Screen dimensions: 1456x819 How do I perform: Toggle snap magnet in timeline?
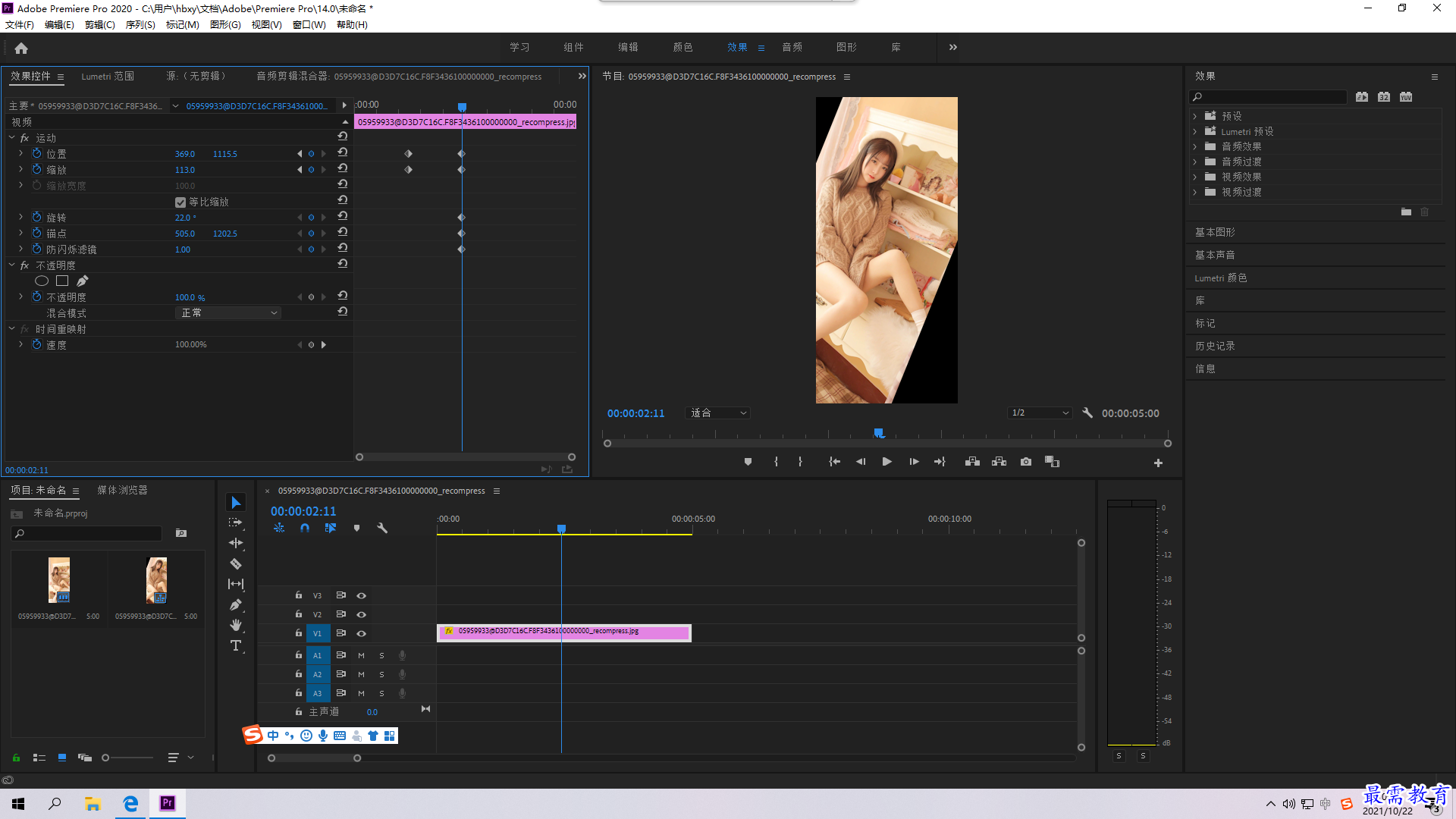tap(305, 528)
